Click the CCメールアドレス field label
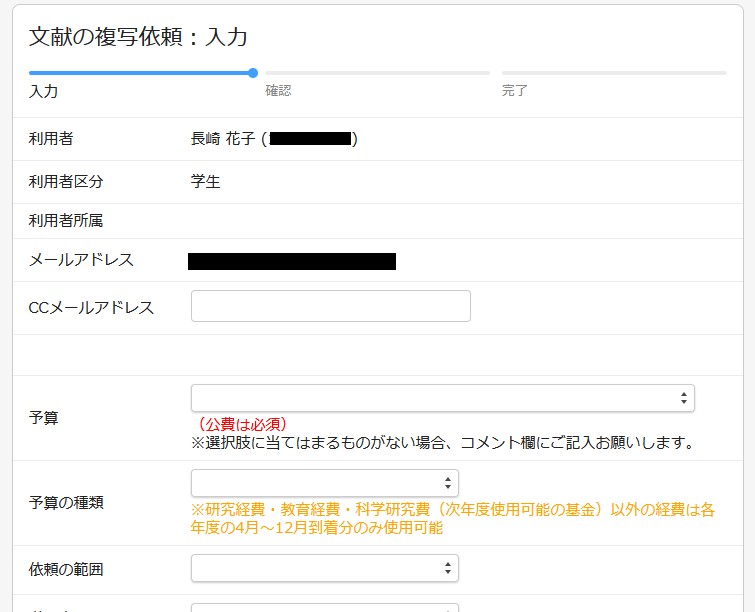The width and height of the screenshot is (755, 612). 92,307
